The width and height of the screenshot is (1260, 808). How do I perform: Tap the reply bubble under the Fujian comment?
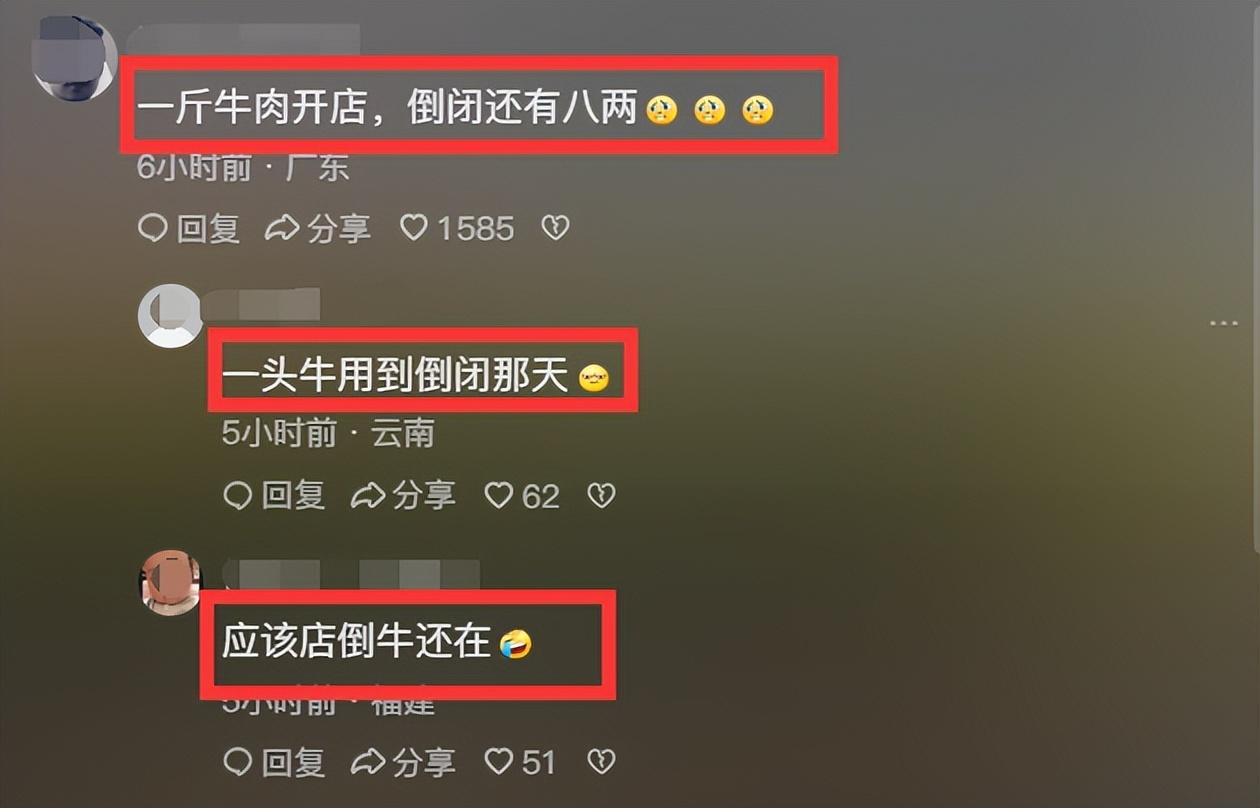pos(274,762)
